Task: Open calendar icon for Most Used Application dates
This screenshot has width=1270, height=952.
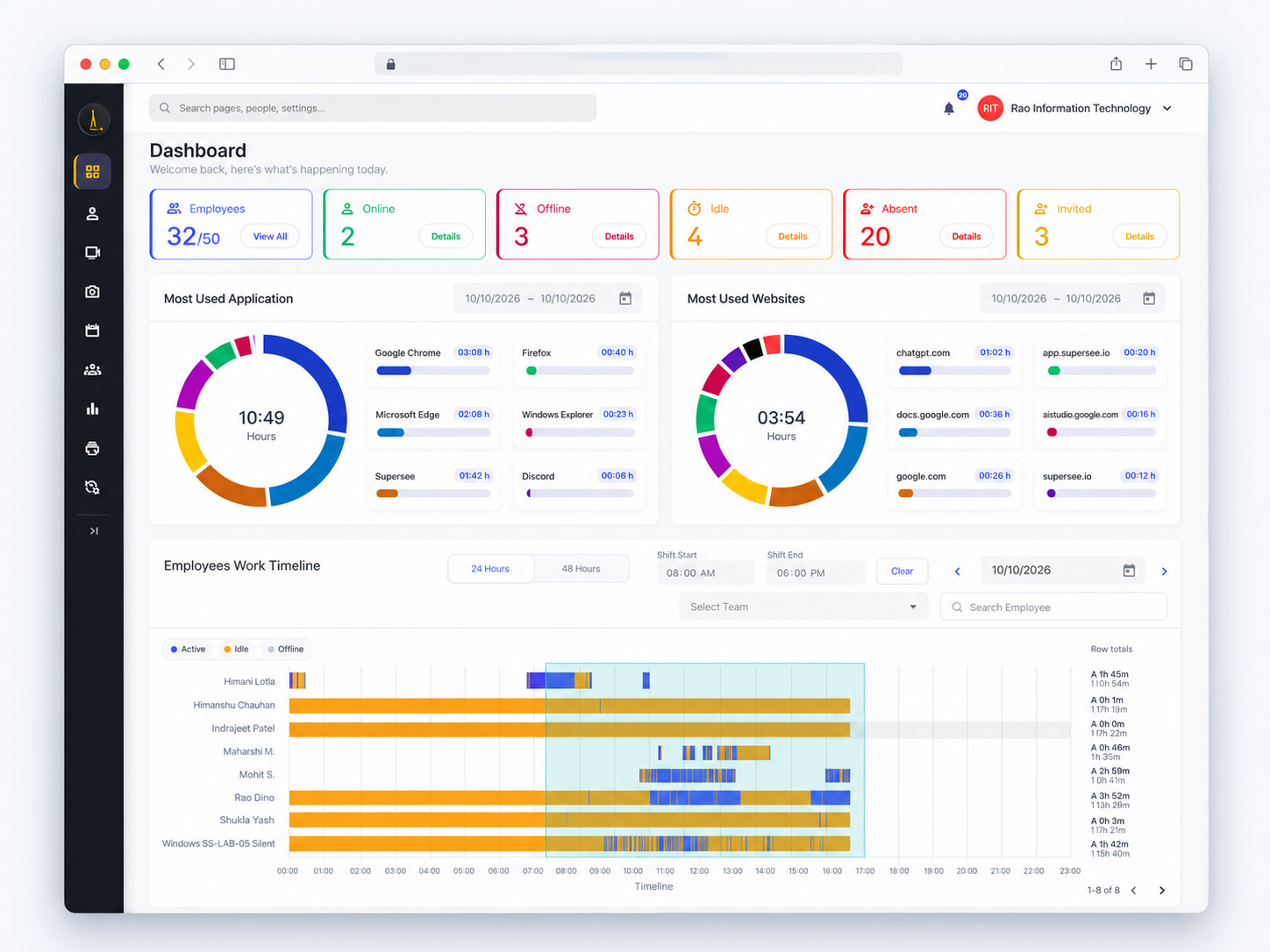Action: pos(625,299)
